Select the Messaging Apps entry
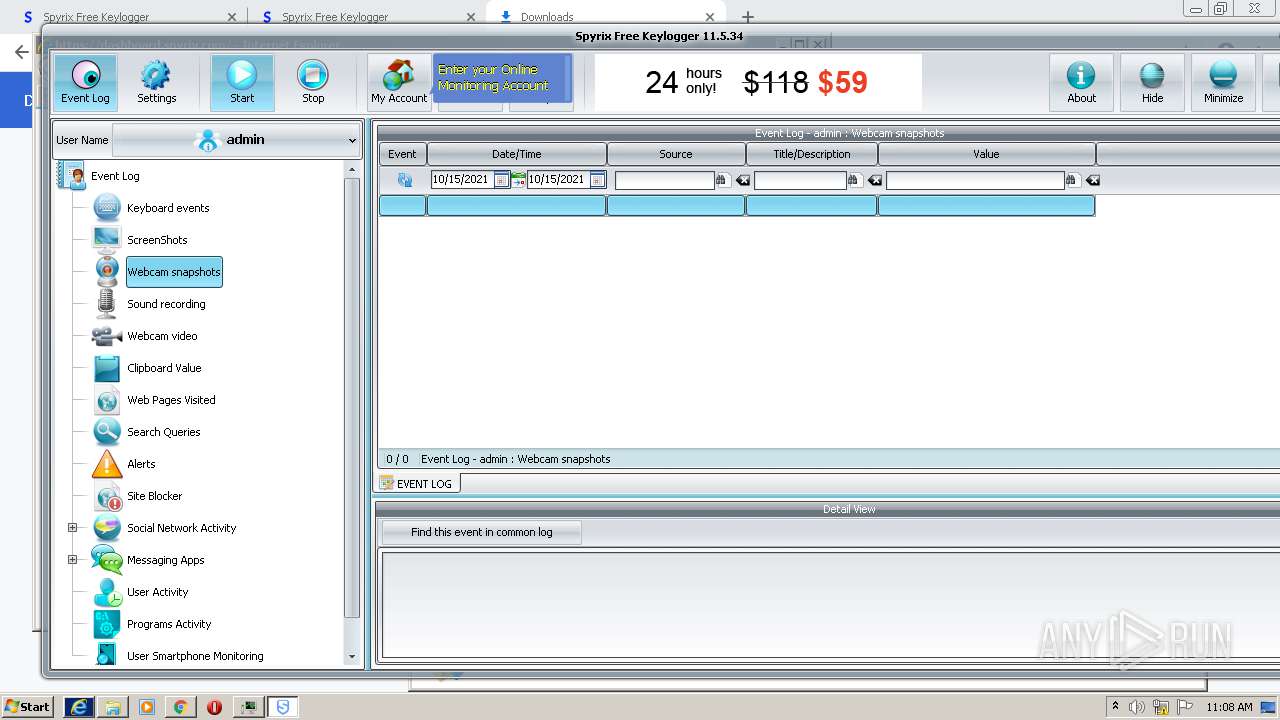1280x720 pixels. click(x=165, y=560)
